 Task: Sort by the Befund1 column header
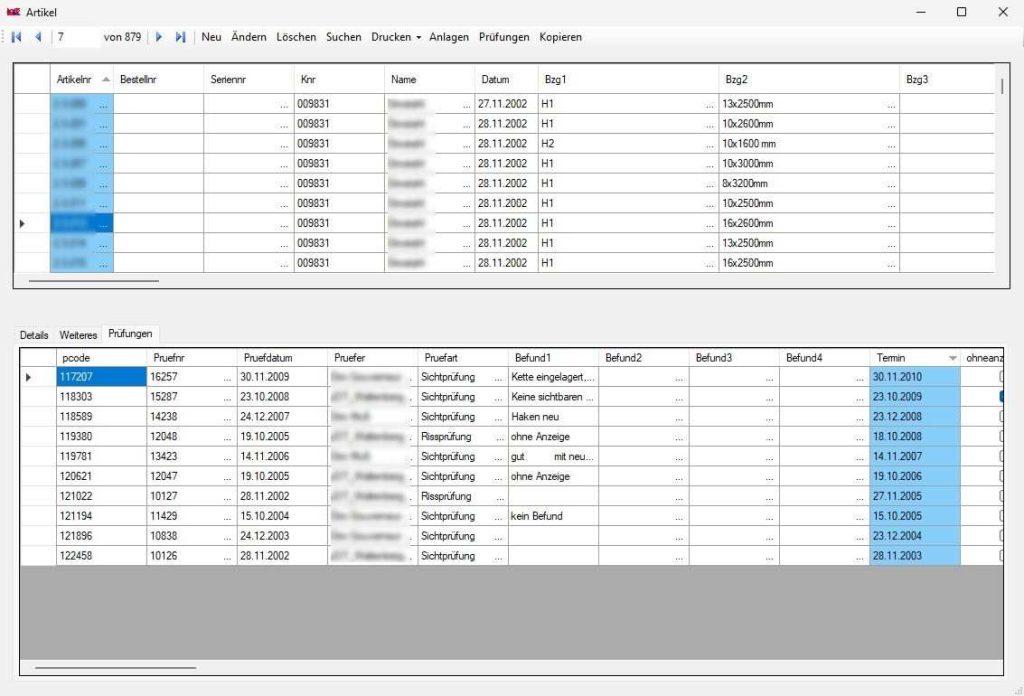553,358
